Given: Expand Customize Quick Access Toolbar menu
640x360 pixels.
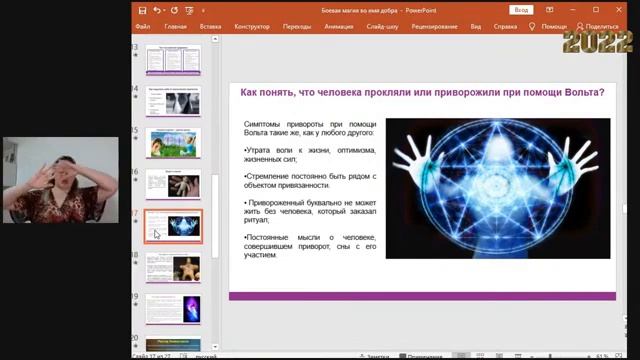Looking at the screenshot, I should 203,11.
